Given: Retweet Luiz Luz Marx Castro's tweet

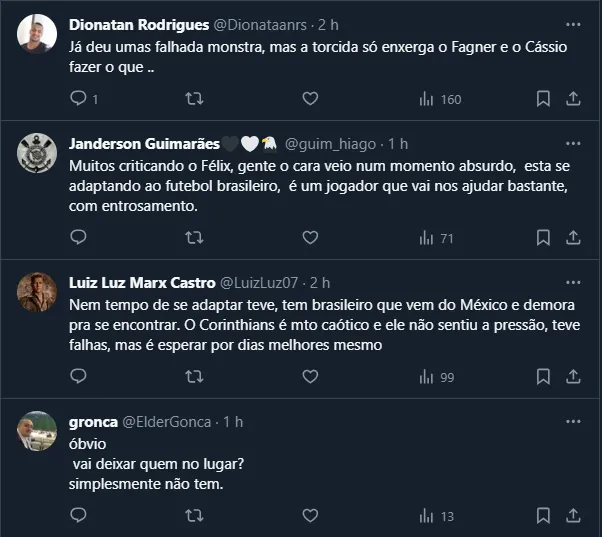Looking at the screenshot, I should click(194, 377).
